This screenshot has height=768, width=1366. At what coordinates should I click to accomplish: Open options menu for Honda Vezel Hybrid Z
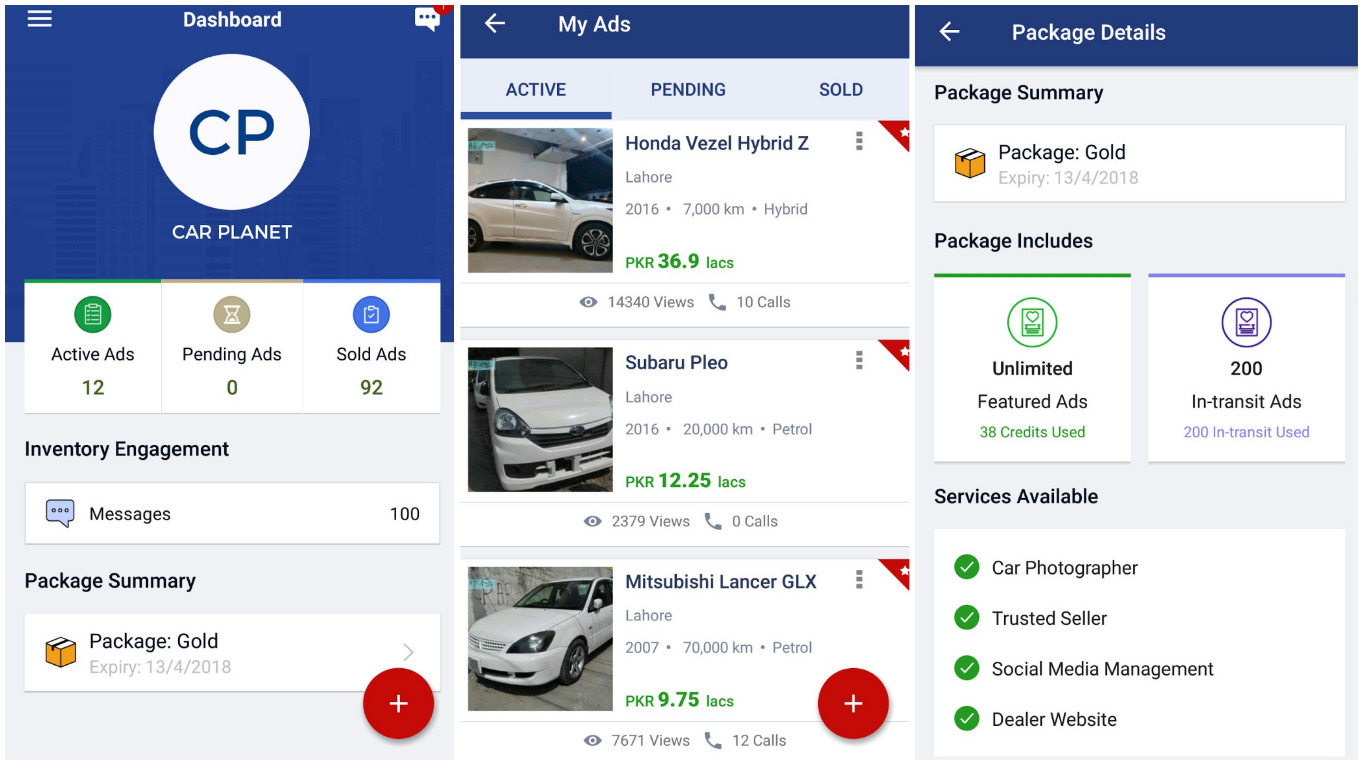[x=859, y=142]
